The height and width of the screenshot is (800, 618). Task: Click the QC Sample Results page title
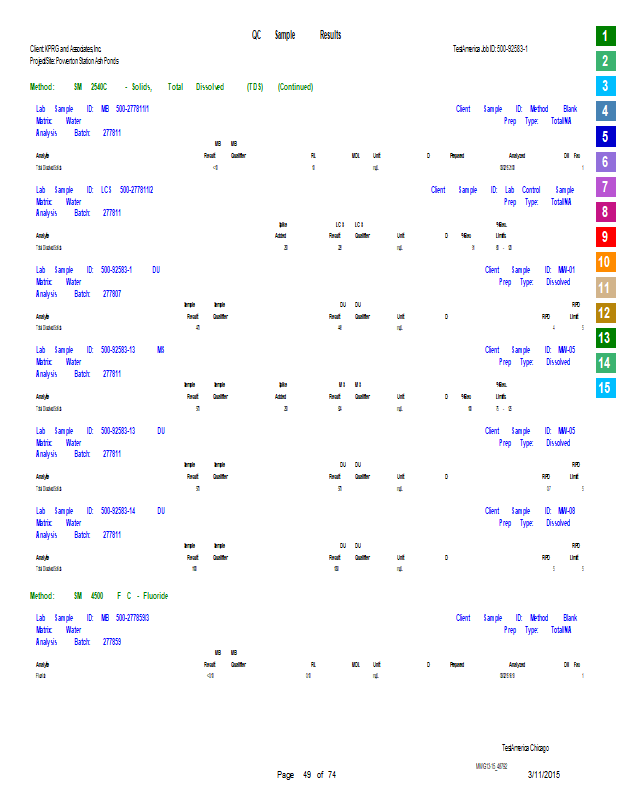(296, 35)
